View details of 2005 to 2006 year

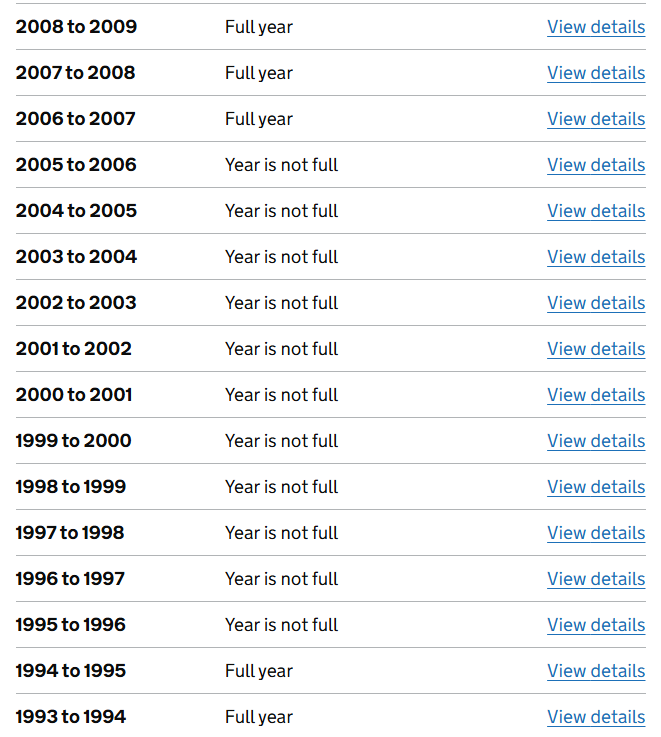click(x=596, y=165)
